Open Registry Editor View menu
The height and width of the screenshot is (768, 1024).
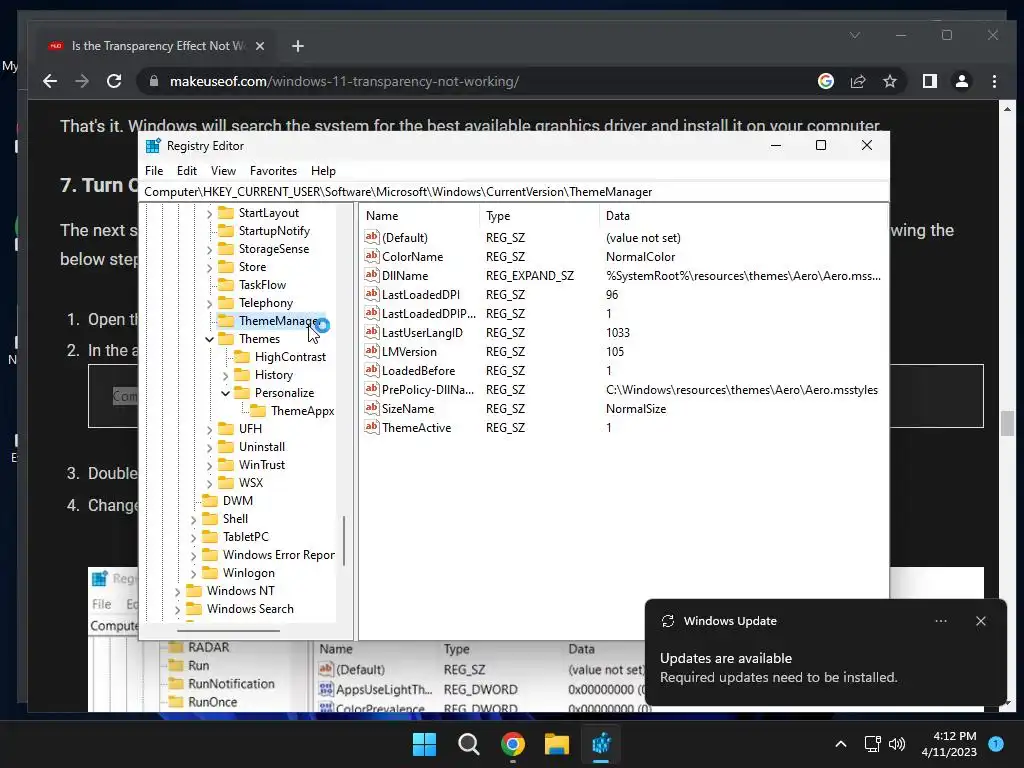coord(223,170)
